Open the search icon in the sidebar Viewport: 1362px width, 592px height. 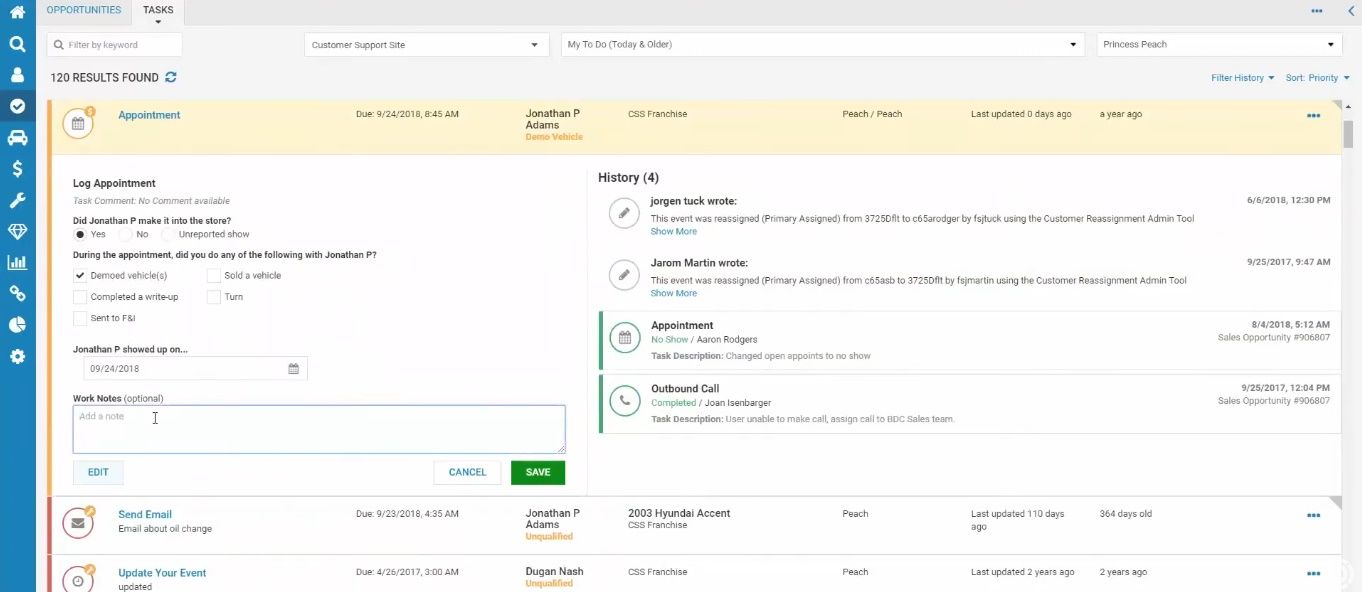point(17,44)
